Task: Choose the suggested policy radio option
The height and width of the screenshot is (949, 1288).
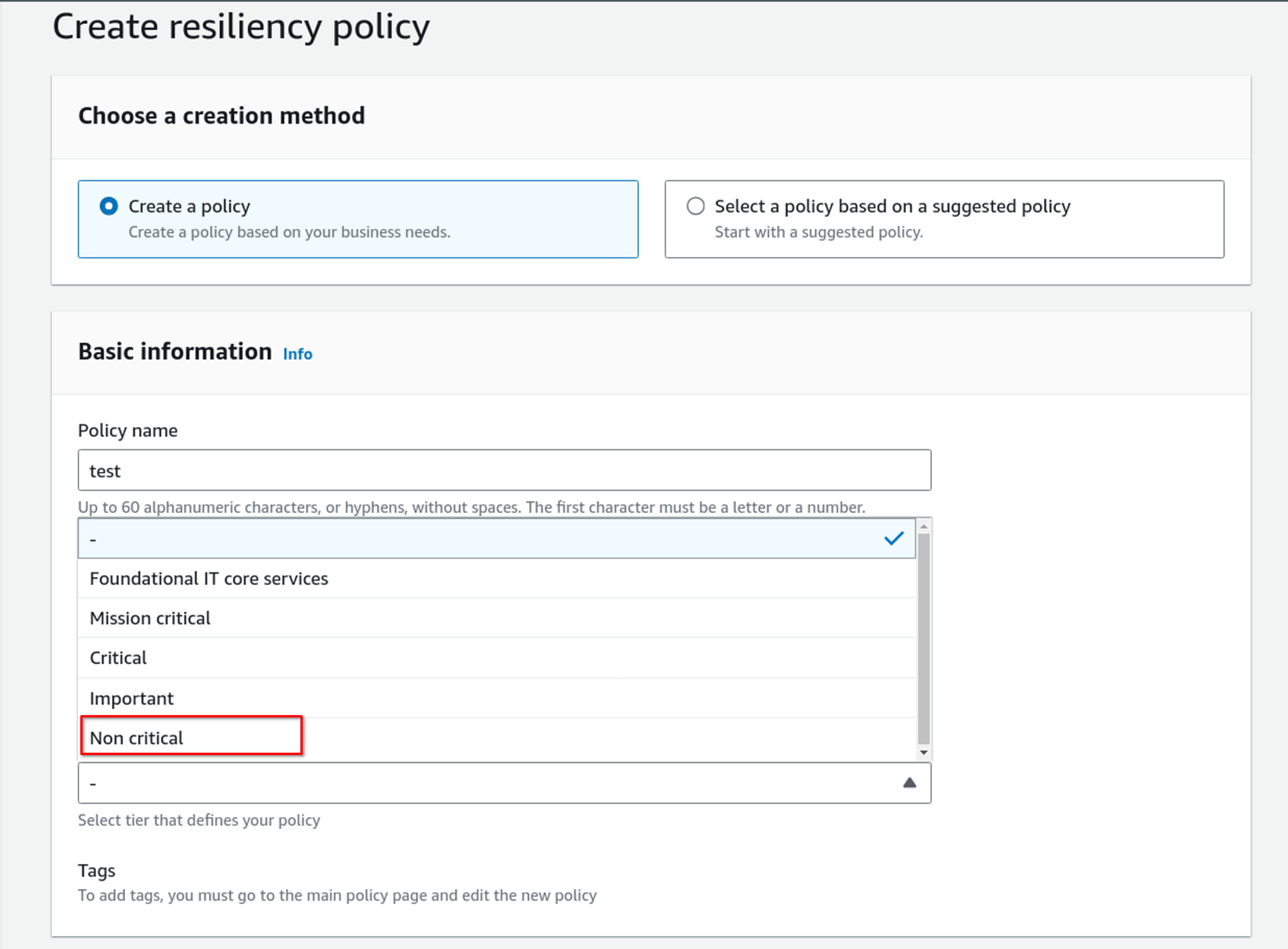Action: point(696,206)
